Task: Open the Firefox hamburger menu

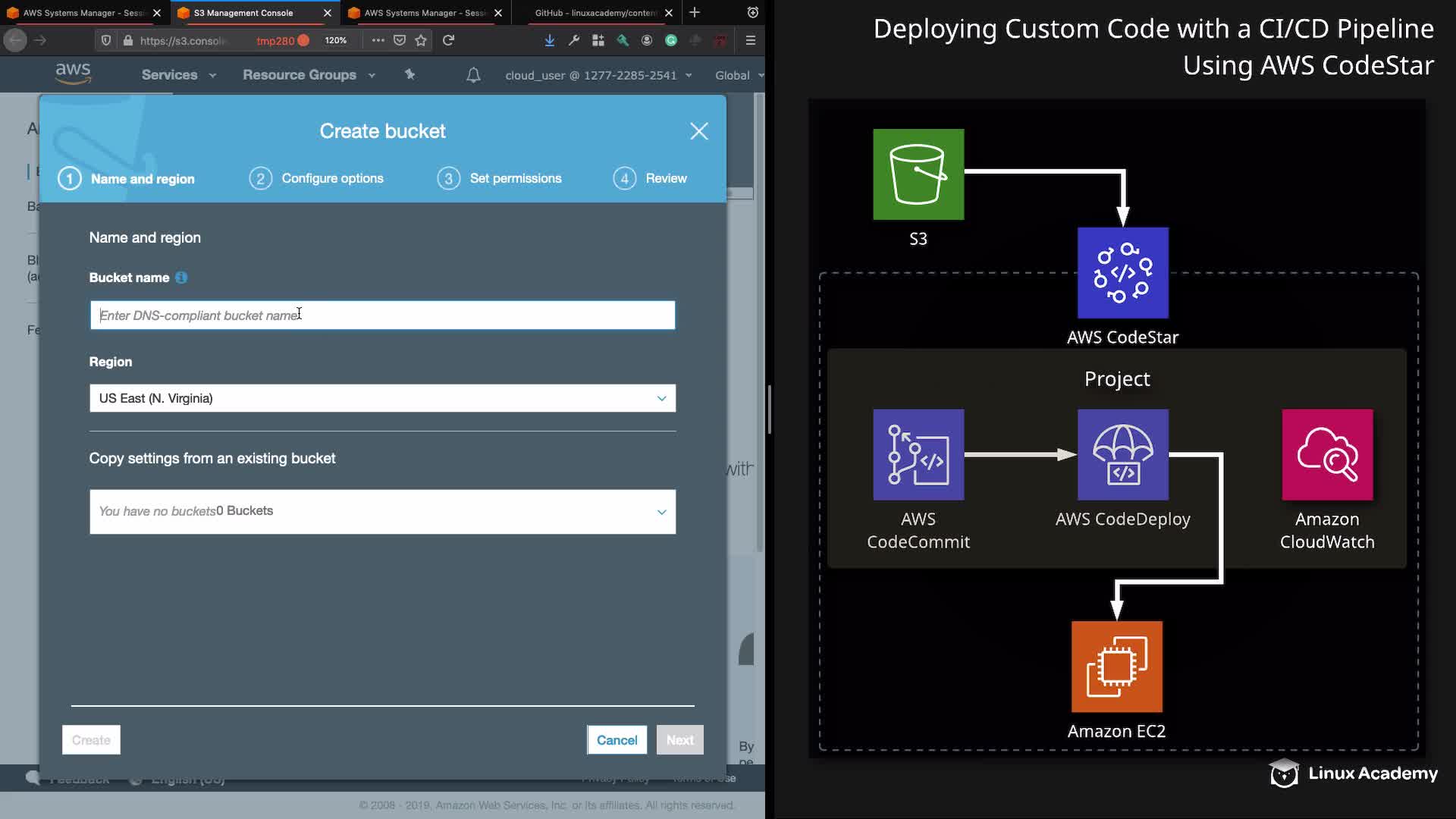Action: [x=751, y=40]
